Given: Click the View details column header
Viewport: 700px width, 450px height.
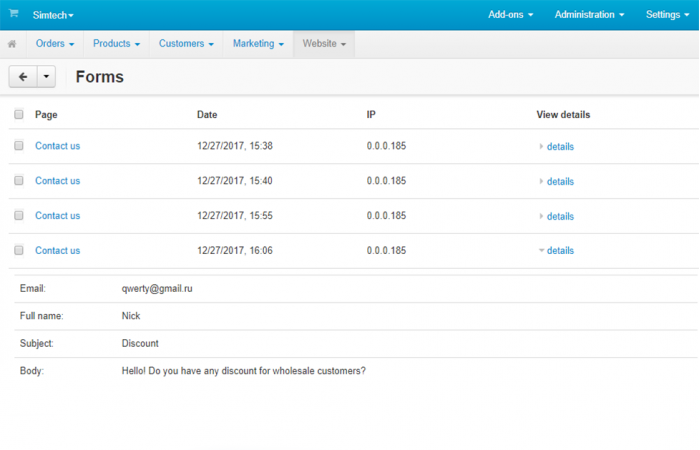Looking at the screenshot, I should click(x=563, y=115).
